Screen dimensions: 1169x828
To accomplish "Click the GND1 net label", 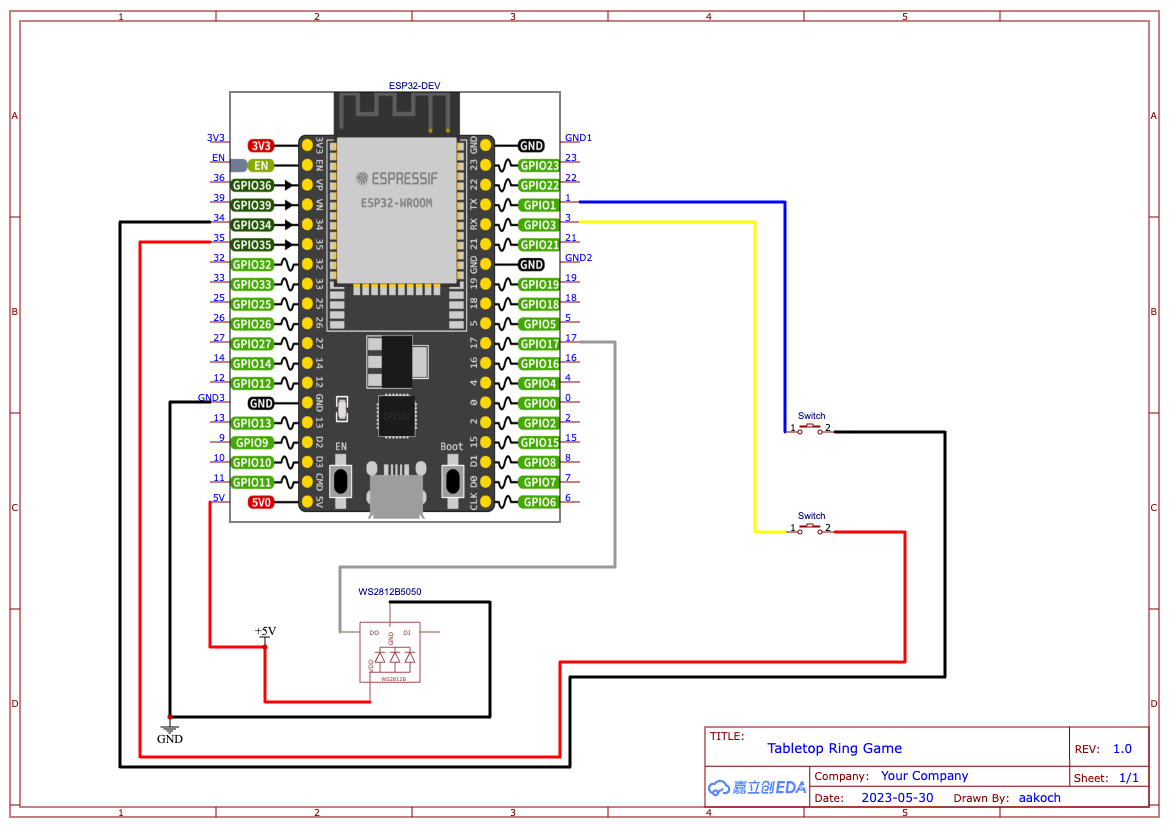I will 579,138.
